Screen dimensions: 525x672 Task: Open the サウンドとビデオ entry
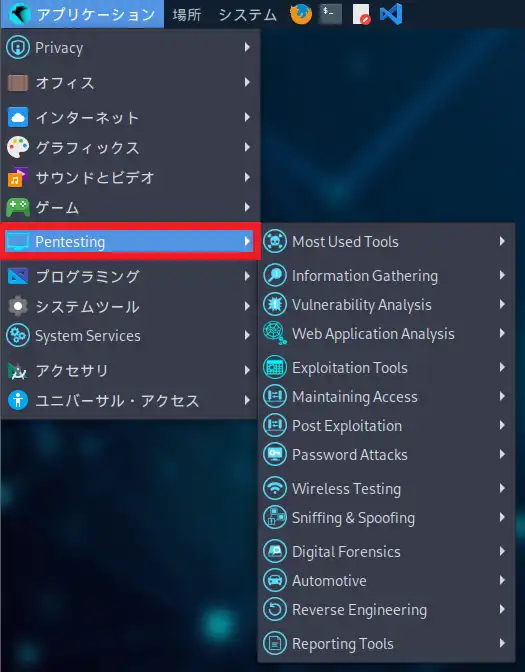point(129,177)
